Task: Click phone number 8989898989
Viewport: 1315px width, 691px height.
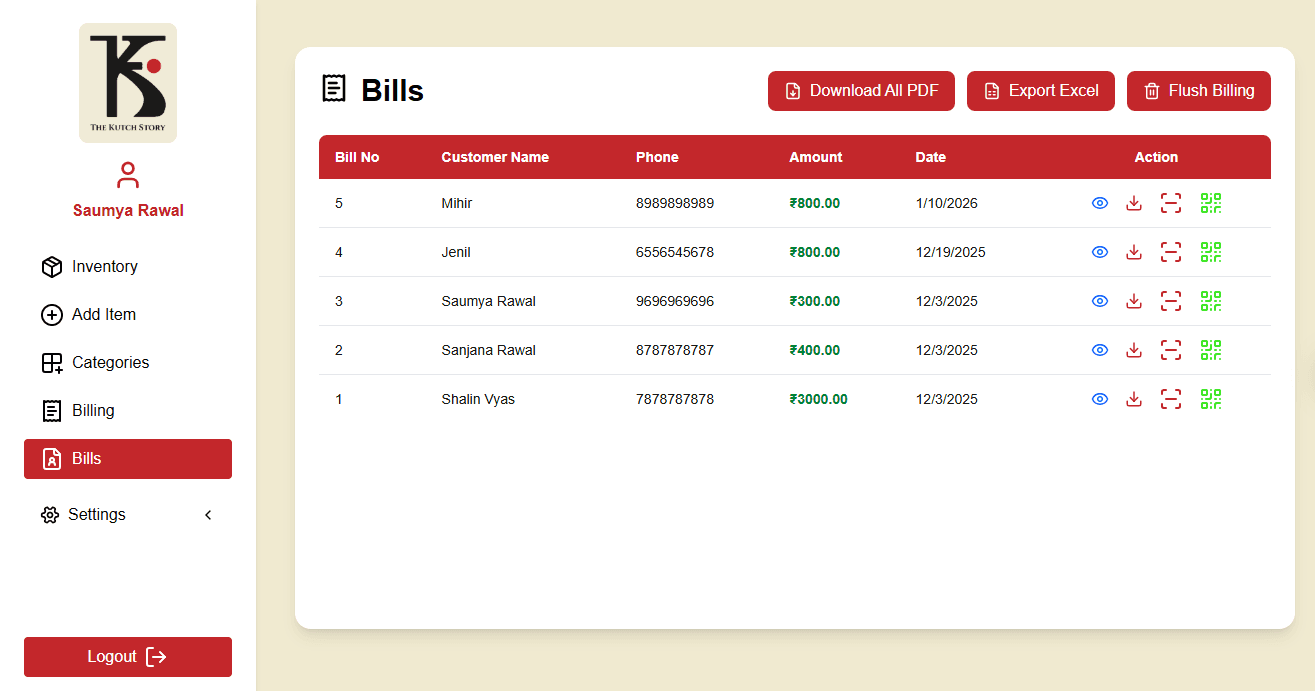Action: click(x=675, y=203)
